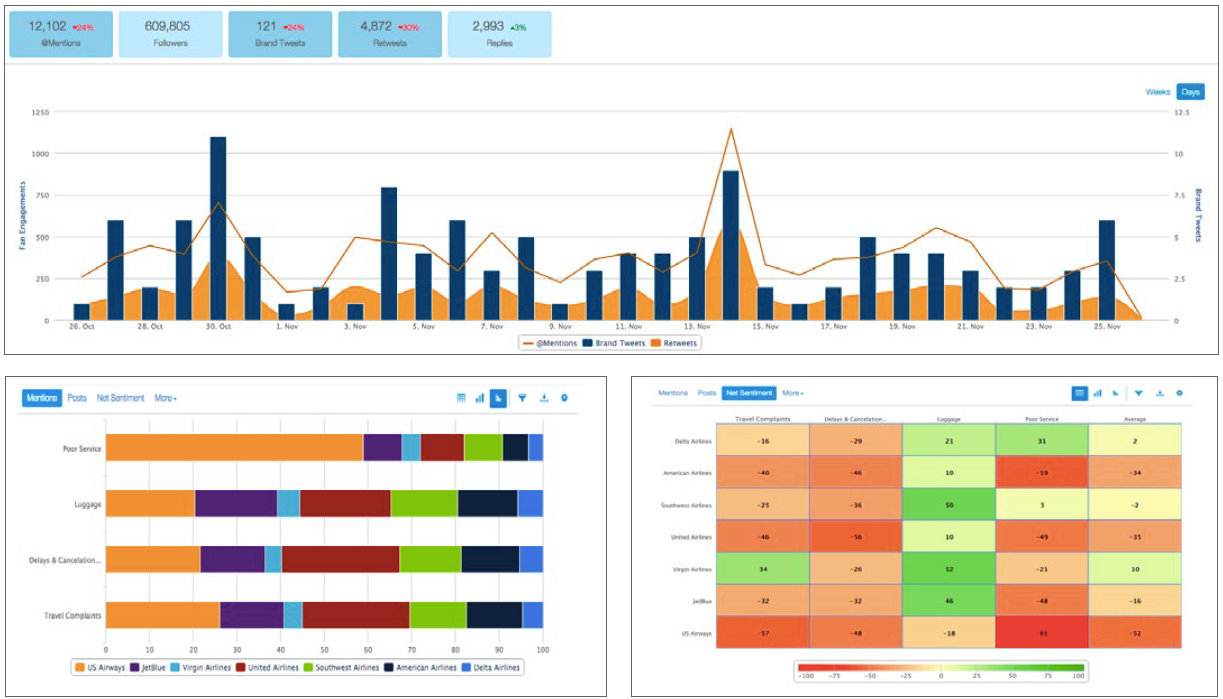Open the 2,993 Replies stat card

pyautogui.click(x=499, y=35)
